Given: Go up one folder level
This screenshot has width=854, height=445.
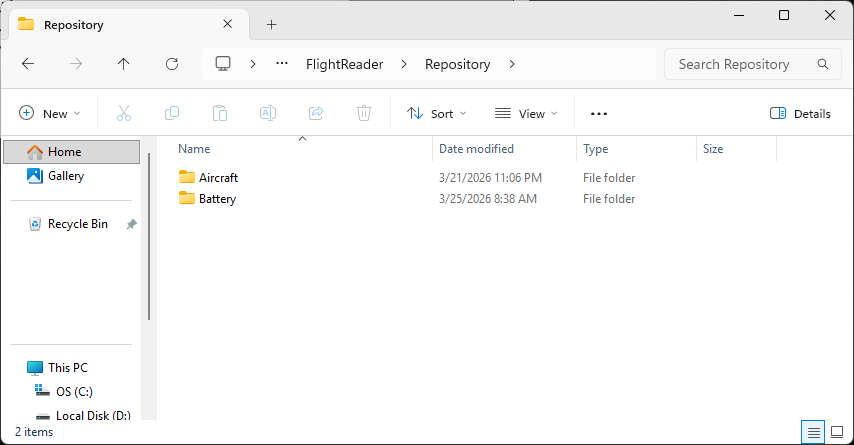Looking at the screenshot, I should 124,64.
